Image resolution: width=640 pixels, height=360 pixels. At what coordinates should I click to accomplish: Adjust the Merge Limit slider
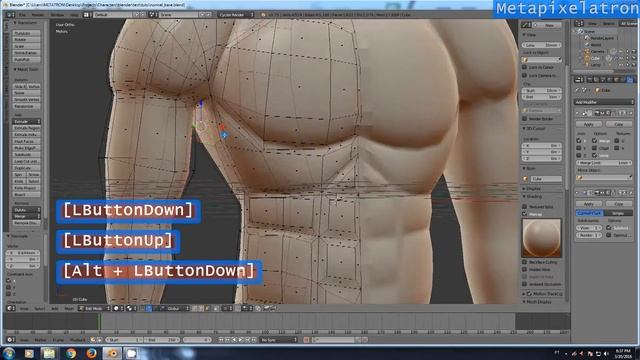604,163
